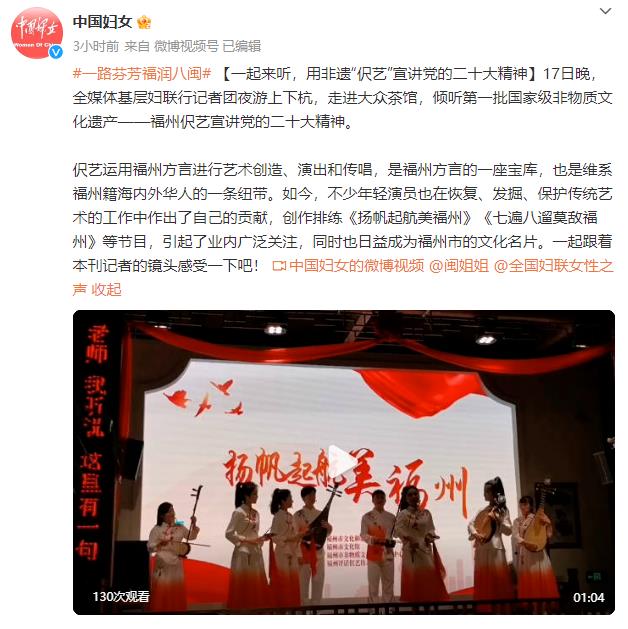Click the 130次观看 view count

(121, 597)
